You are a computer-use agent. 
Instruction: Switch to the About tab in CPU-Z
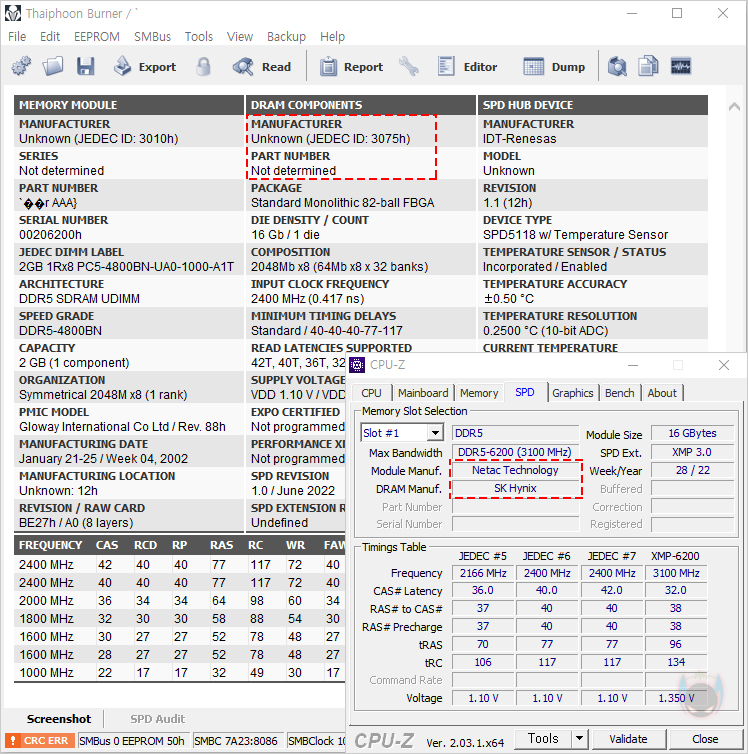pos(662,393)
